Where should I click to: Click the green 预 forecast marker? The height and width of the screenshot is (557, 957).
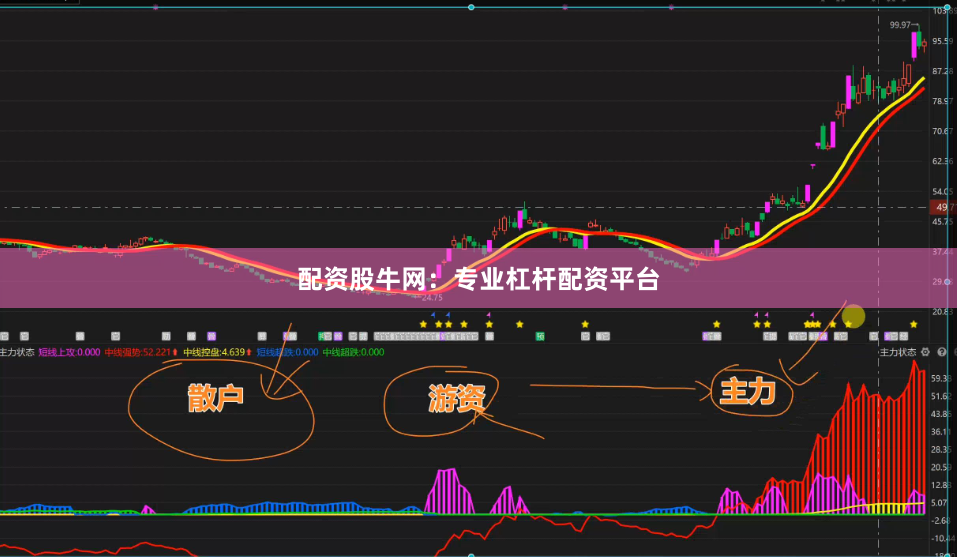[540, 336]
